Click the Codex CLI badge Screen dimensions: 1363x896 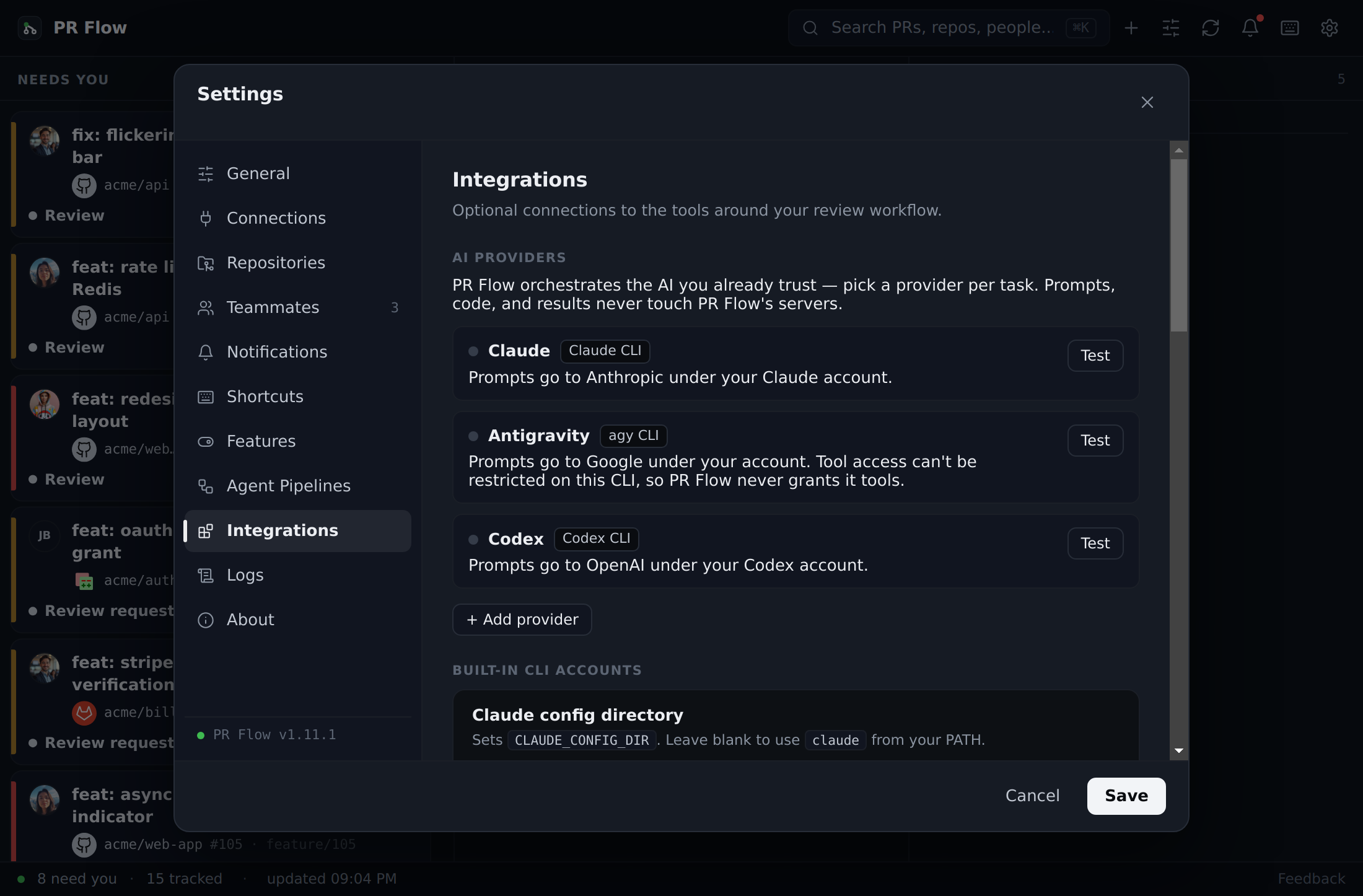[596, 538]
